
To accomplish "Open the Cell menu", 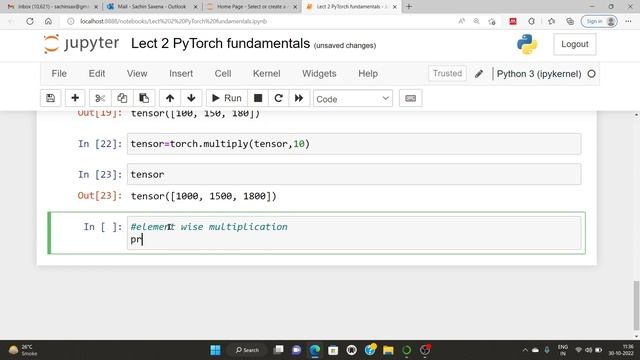I will [x=223, y=74].
